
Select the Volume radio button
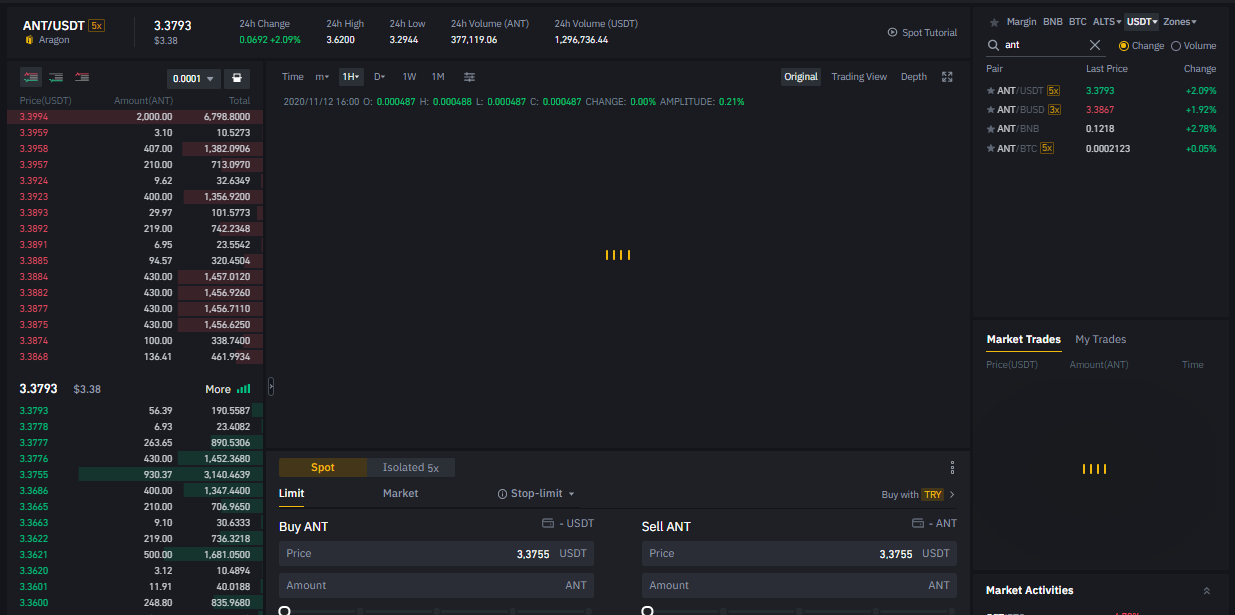point(1175,46)
